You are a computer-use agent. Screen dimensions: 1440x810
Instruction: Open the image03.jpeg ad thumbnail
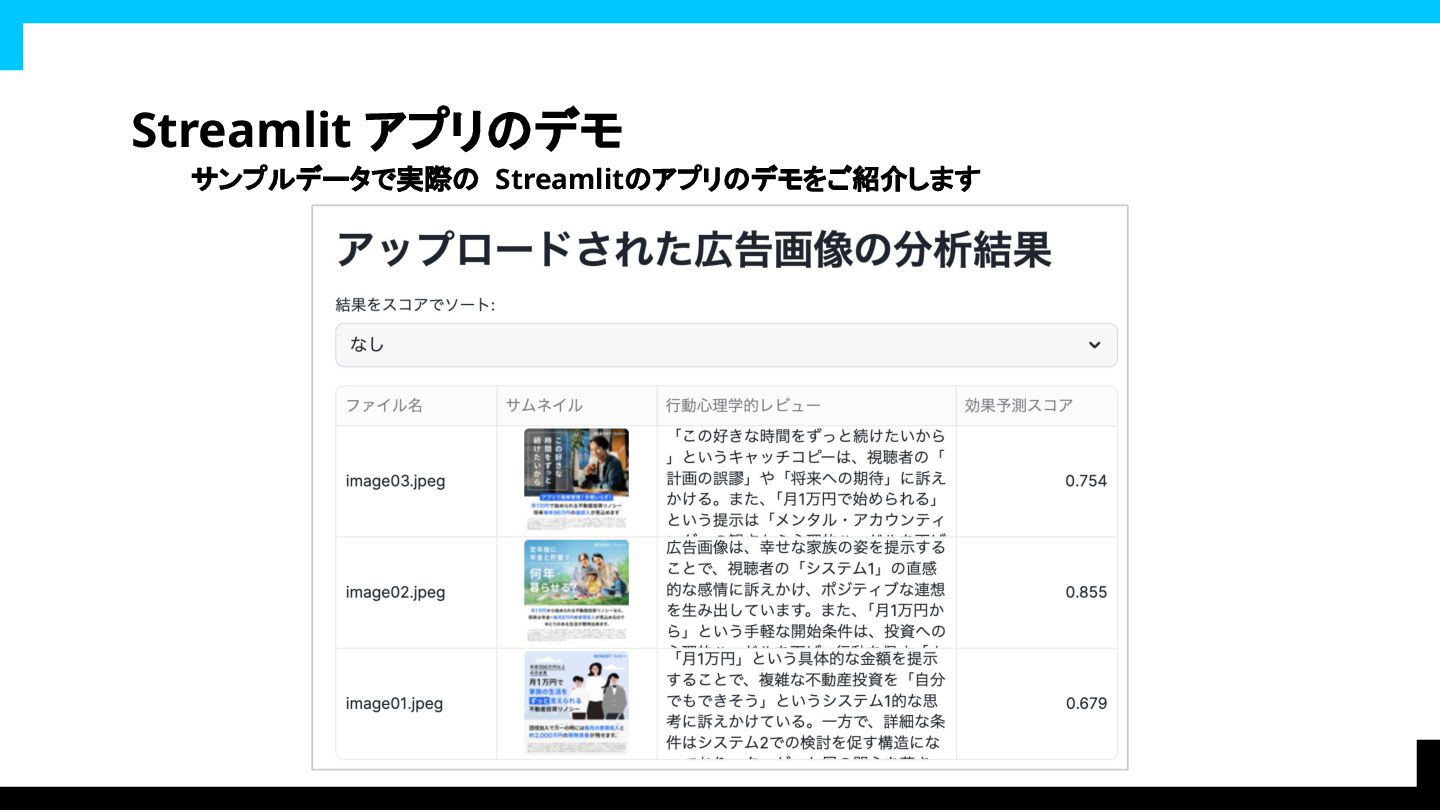577,481
